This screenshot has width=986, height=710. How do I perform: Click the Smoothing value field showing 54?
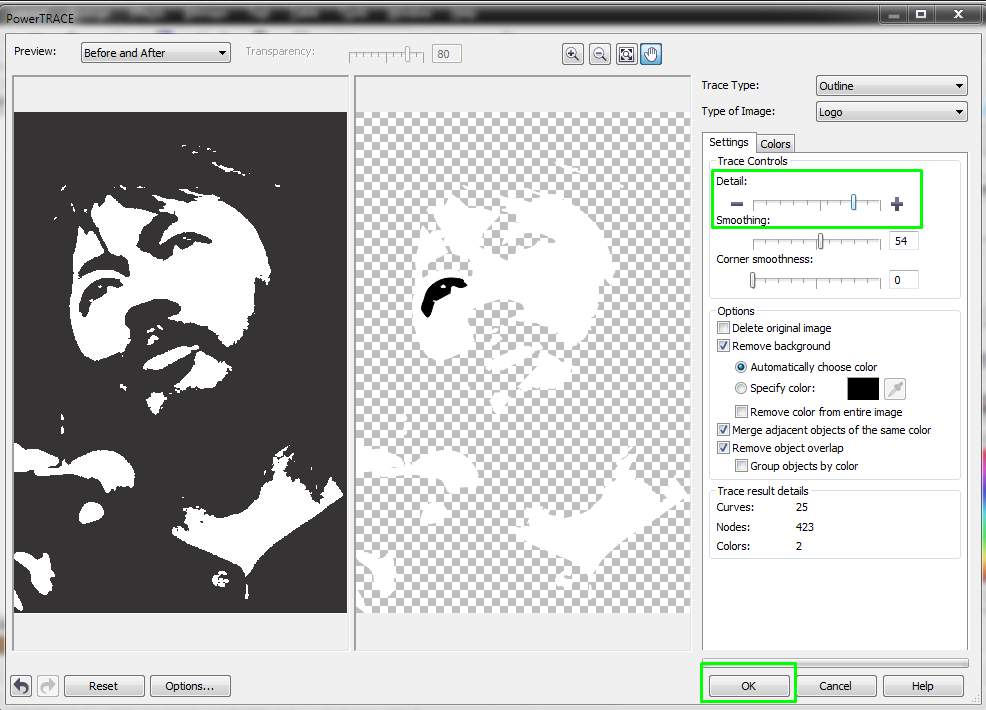click(903, 241)
